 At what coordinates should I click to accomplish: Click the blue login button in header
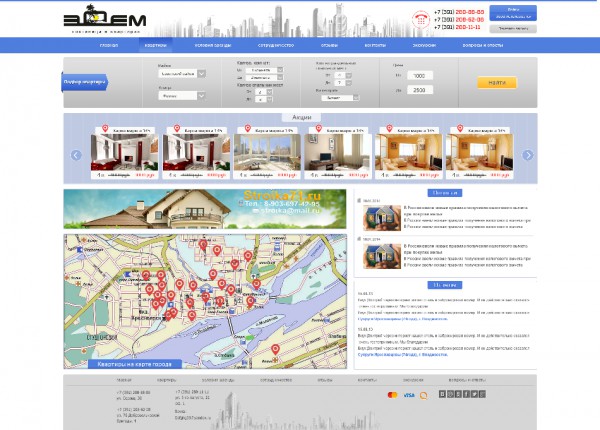(x=513, y=13)
